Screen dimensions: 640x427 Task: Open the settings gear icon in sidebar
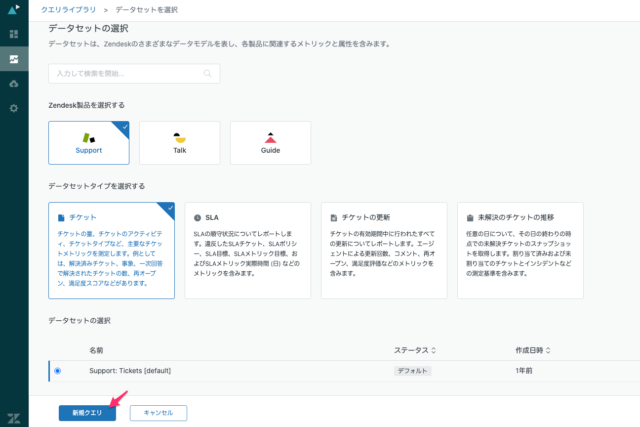click(14, 108)
